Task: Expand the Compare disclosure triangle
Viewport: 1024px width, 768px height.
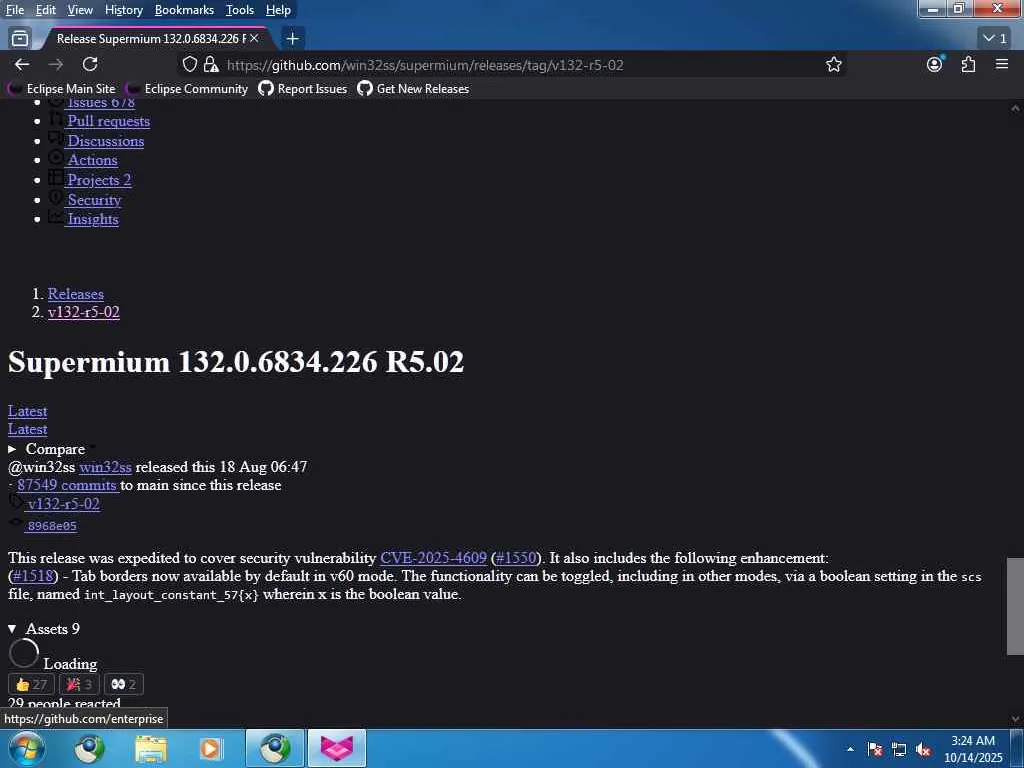Action: point(12,449)
